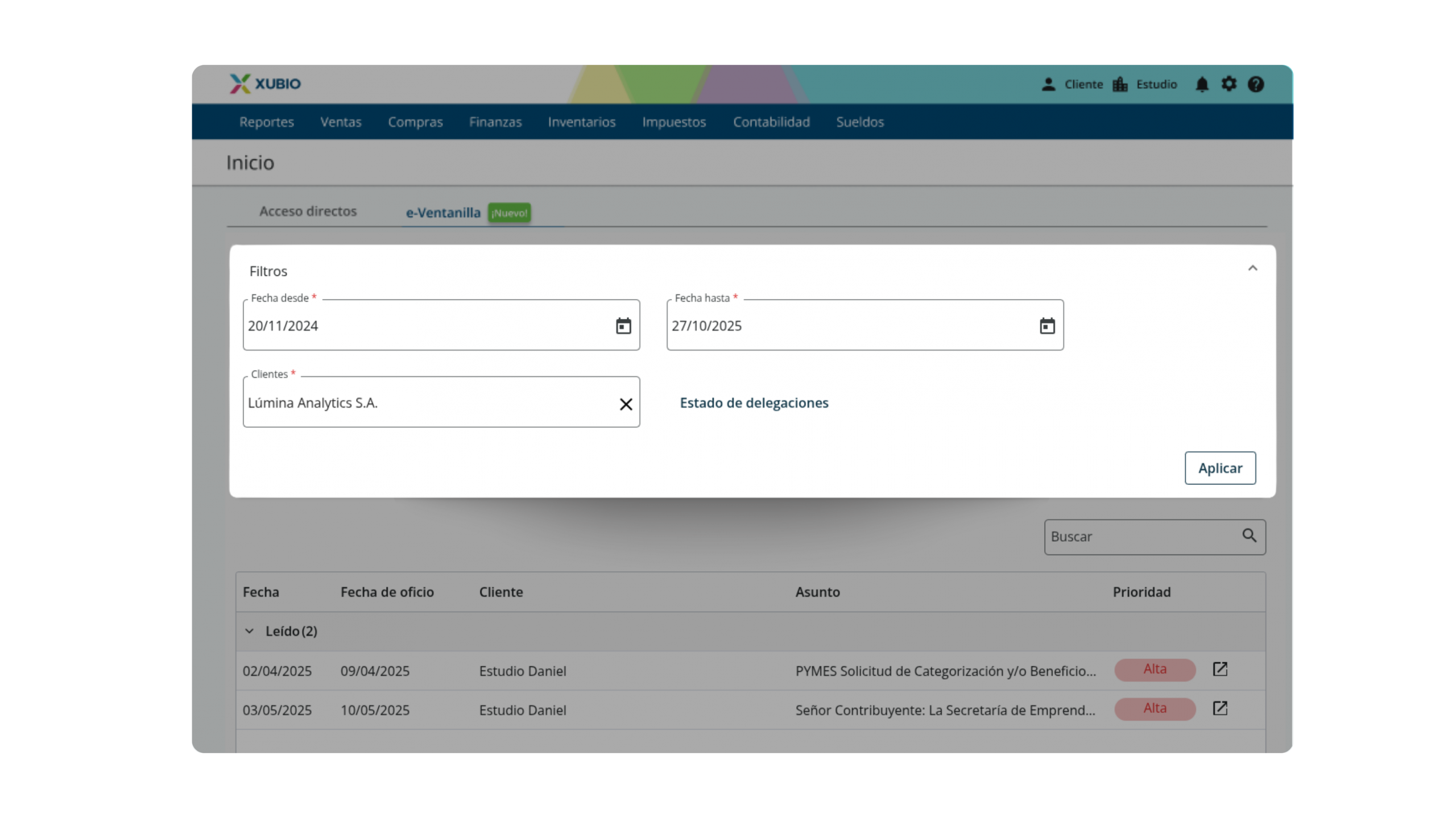The height and width of the screenshot is (818, 1456).
Task: Open the 03/05/2025 message in new window
Action: (1220, 708)
